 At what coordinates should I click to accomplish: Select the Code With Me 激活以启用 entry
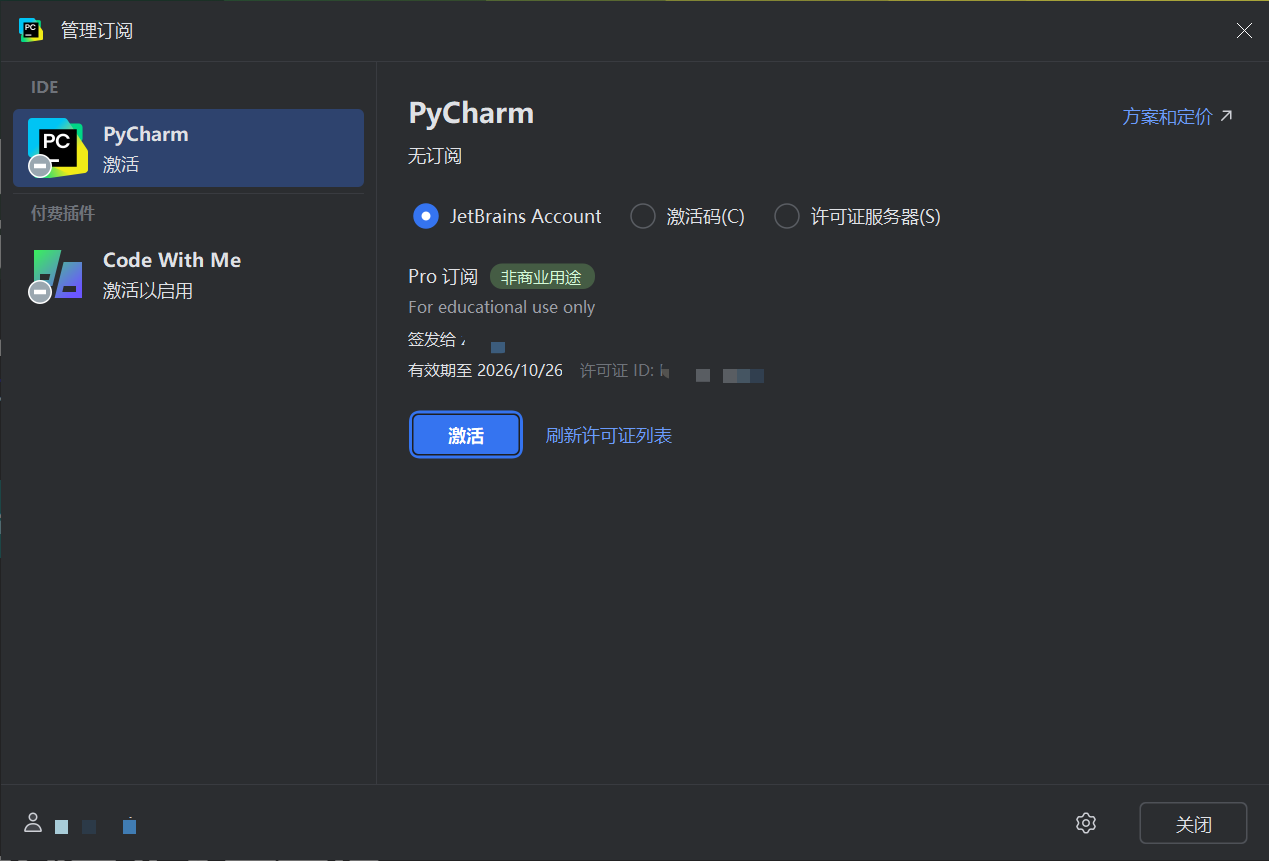coord(188,275)
